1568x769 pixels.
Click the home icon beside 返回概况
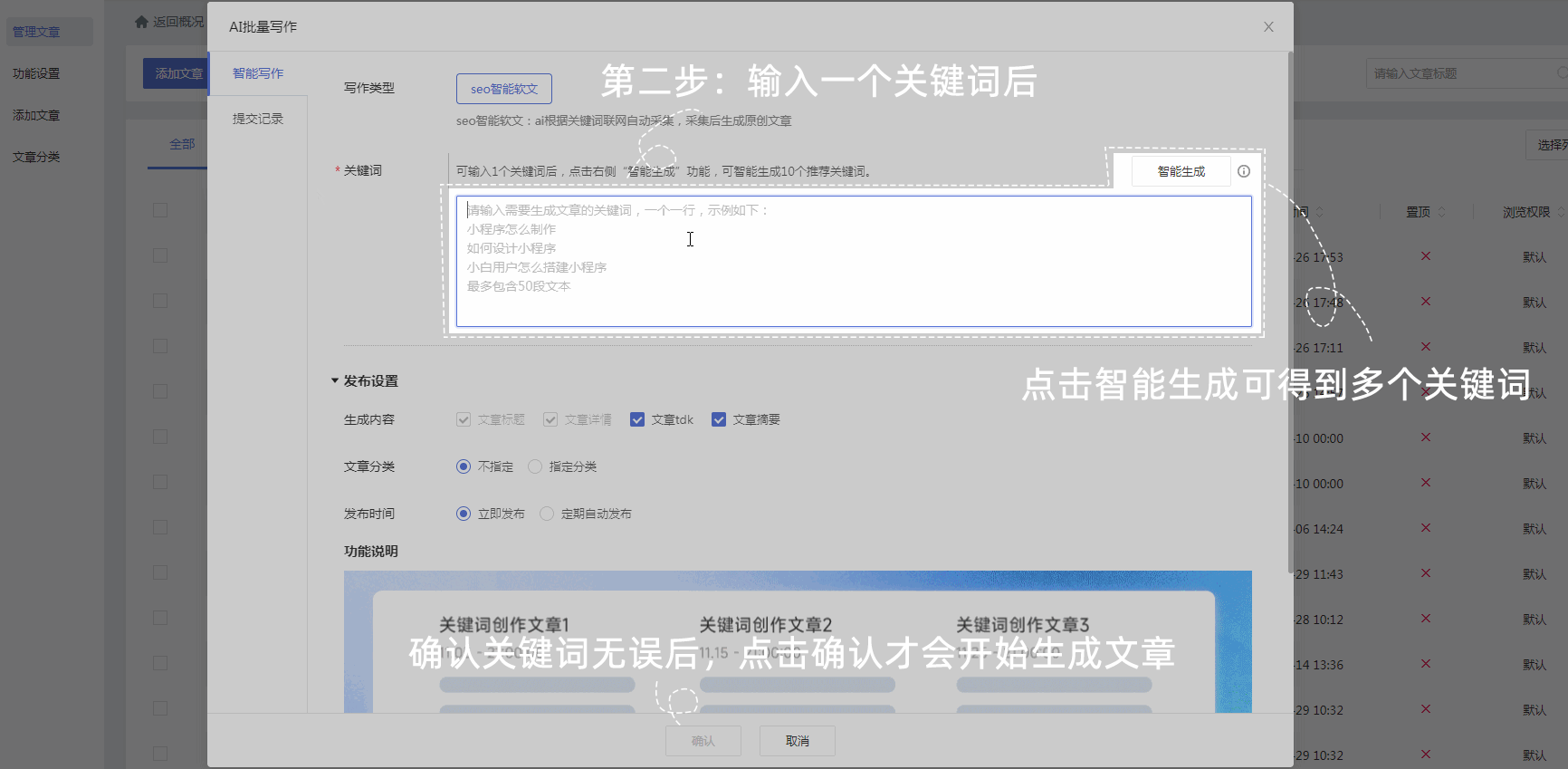141,22
